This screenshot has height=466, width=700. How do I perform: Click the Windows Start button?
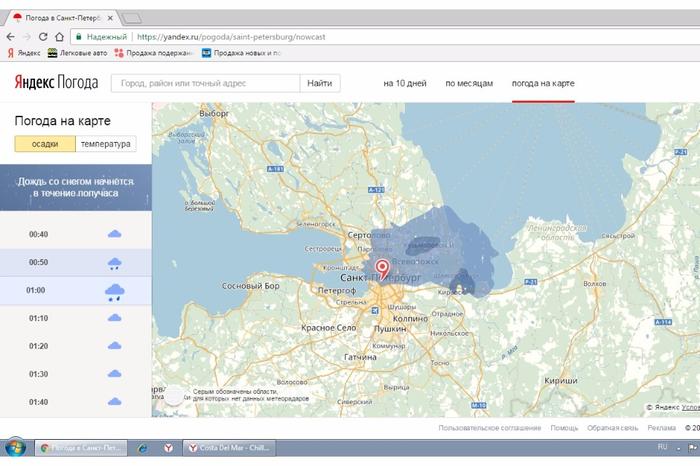point(14,449)
